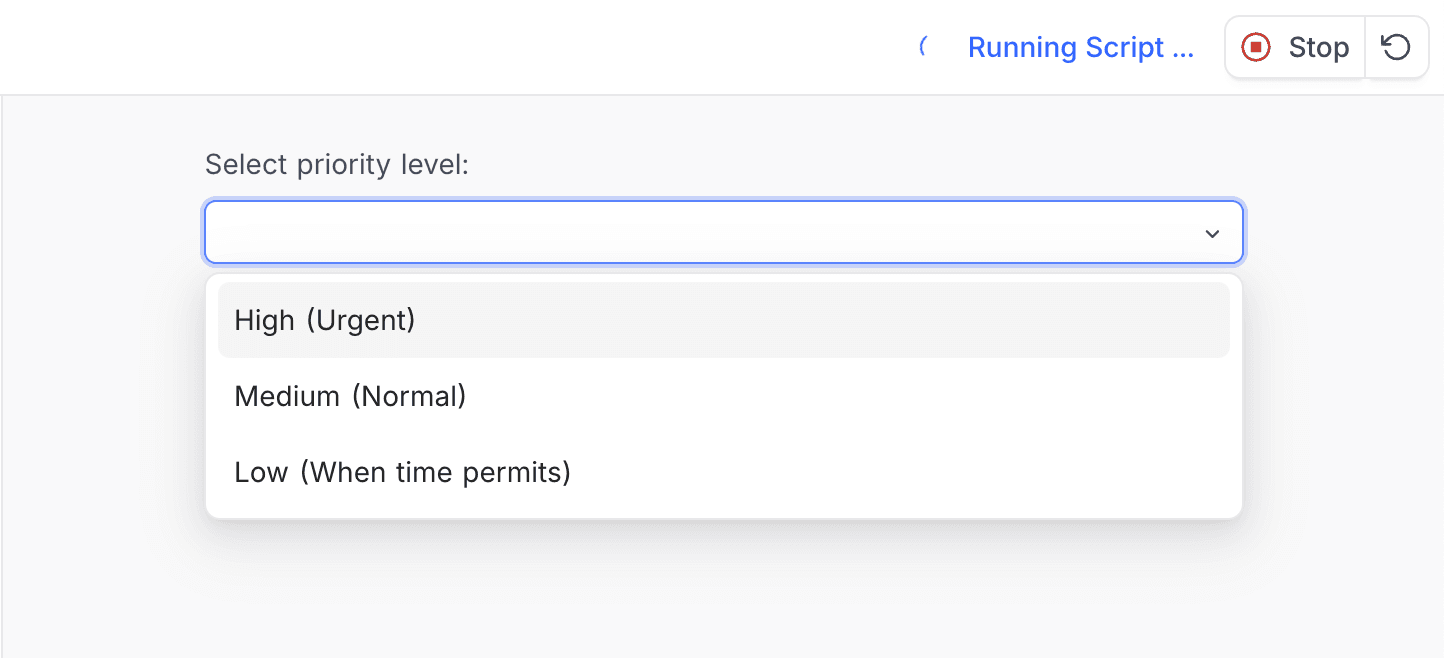Collapse the open priority dropdown list
1444x658 pixels.
pos(1212,233)
